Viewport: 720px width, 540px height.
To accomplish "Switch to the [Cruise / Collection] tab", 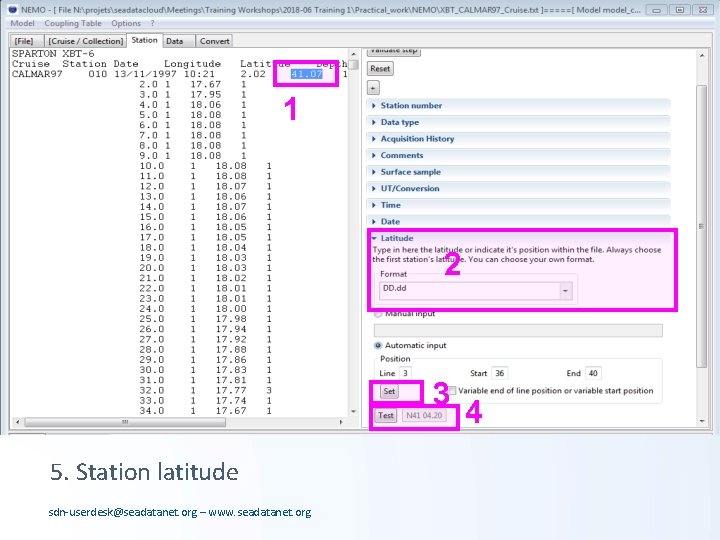I will coord(86,41).
